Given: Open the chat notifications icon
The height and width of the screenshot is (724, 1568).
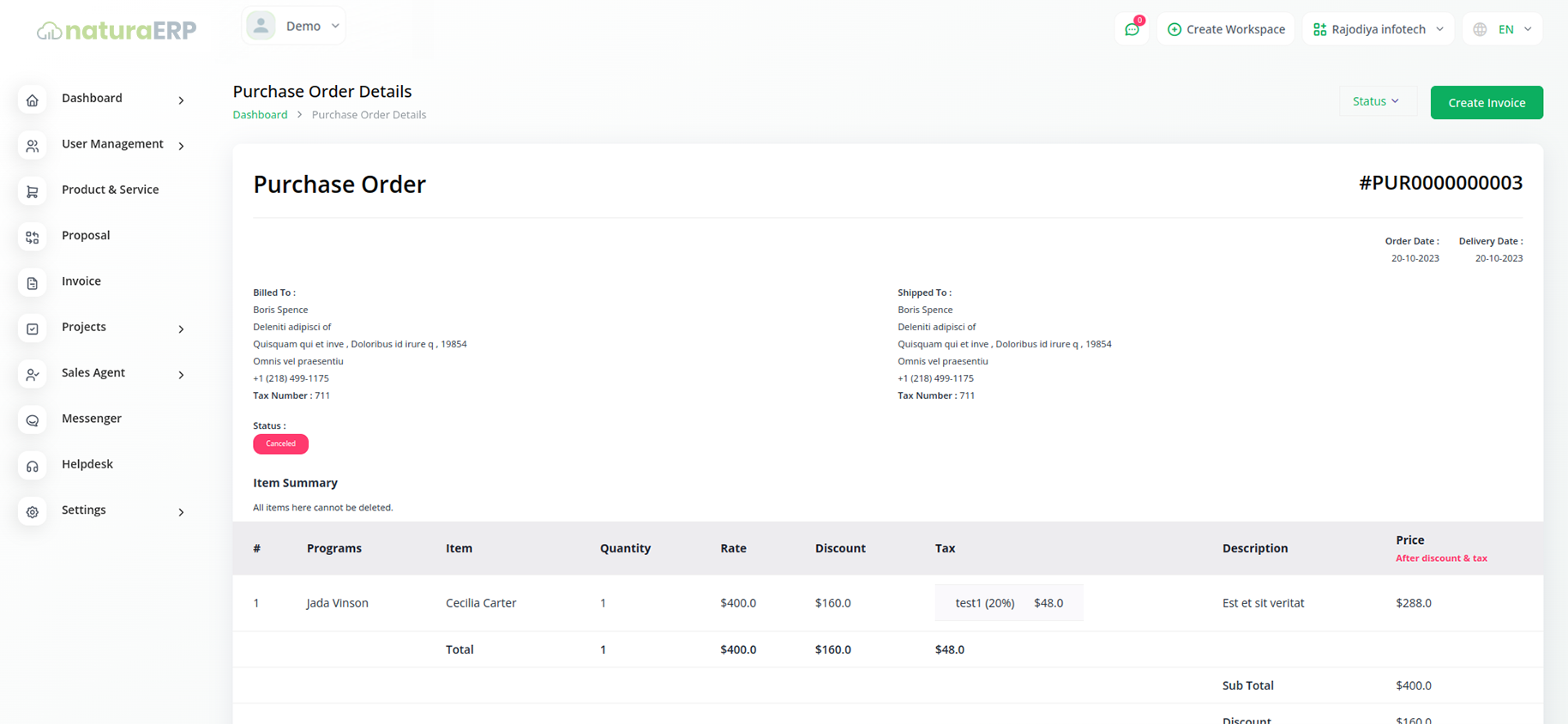Looking at the screenshot, I should tap(1132, 28).
